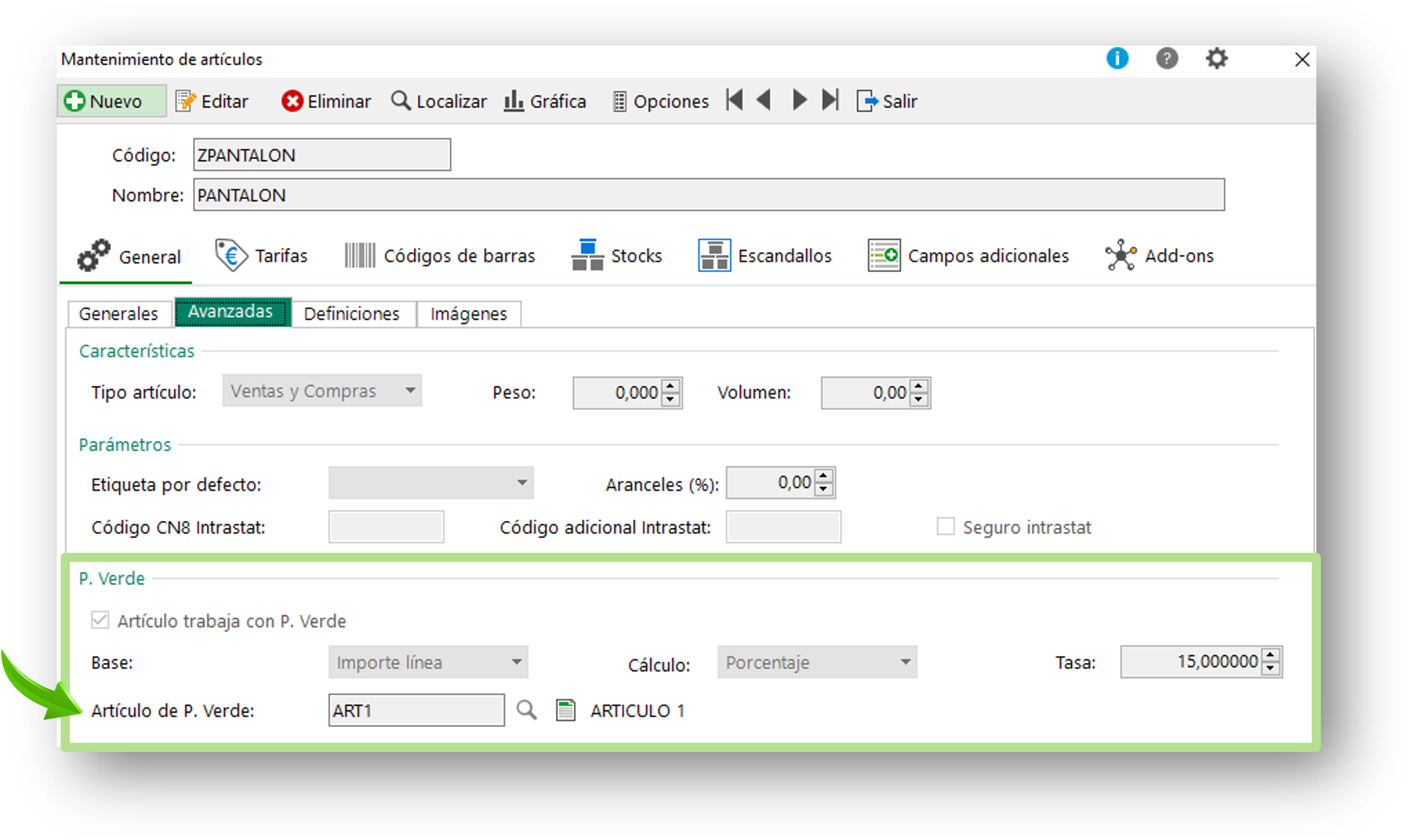Viewport: 1409px width, 840px height.
Task: Open the Cálculo dropdown Porcentaje
Action: [817, 662]
